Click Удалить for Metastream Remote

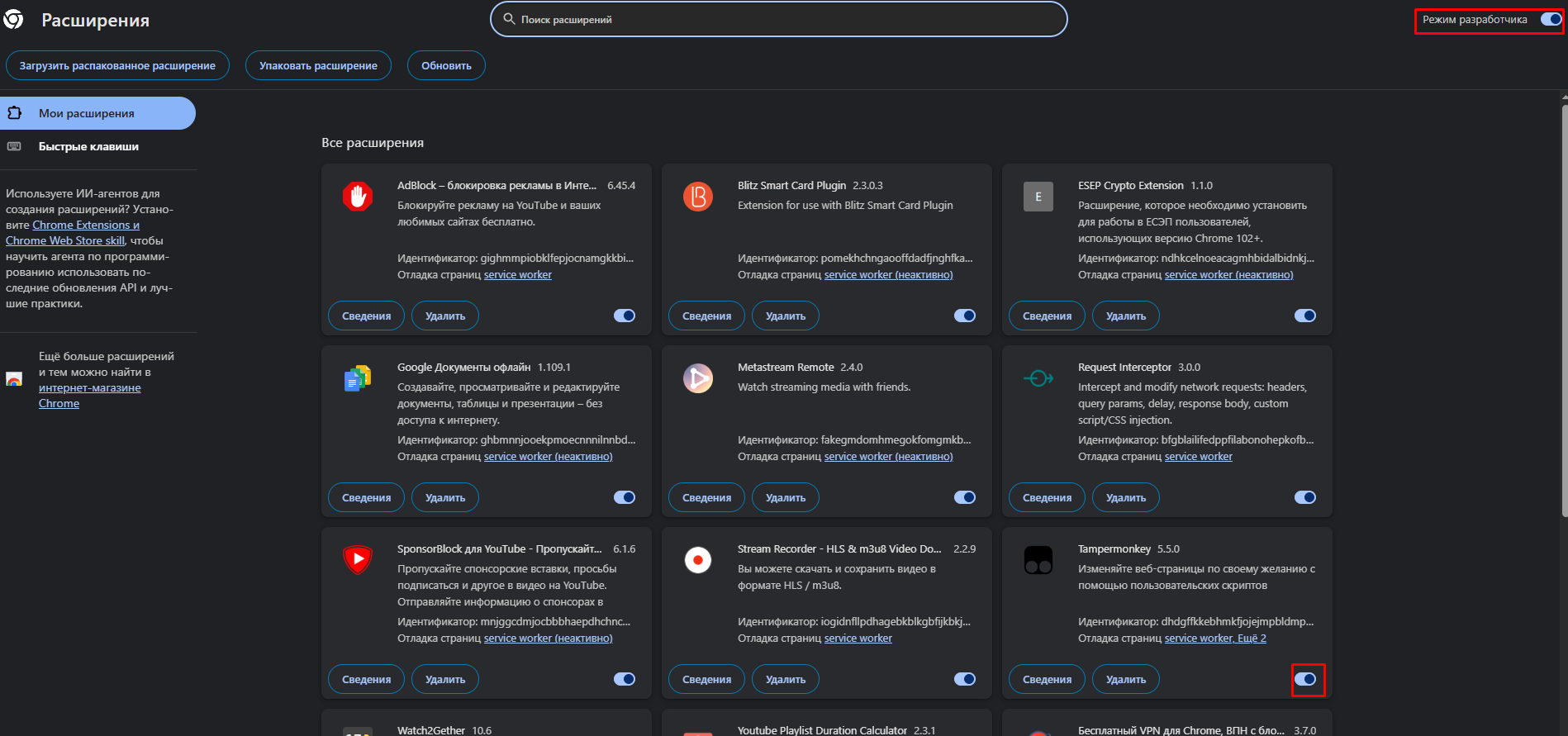pos(786,497)
